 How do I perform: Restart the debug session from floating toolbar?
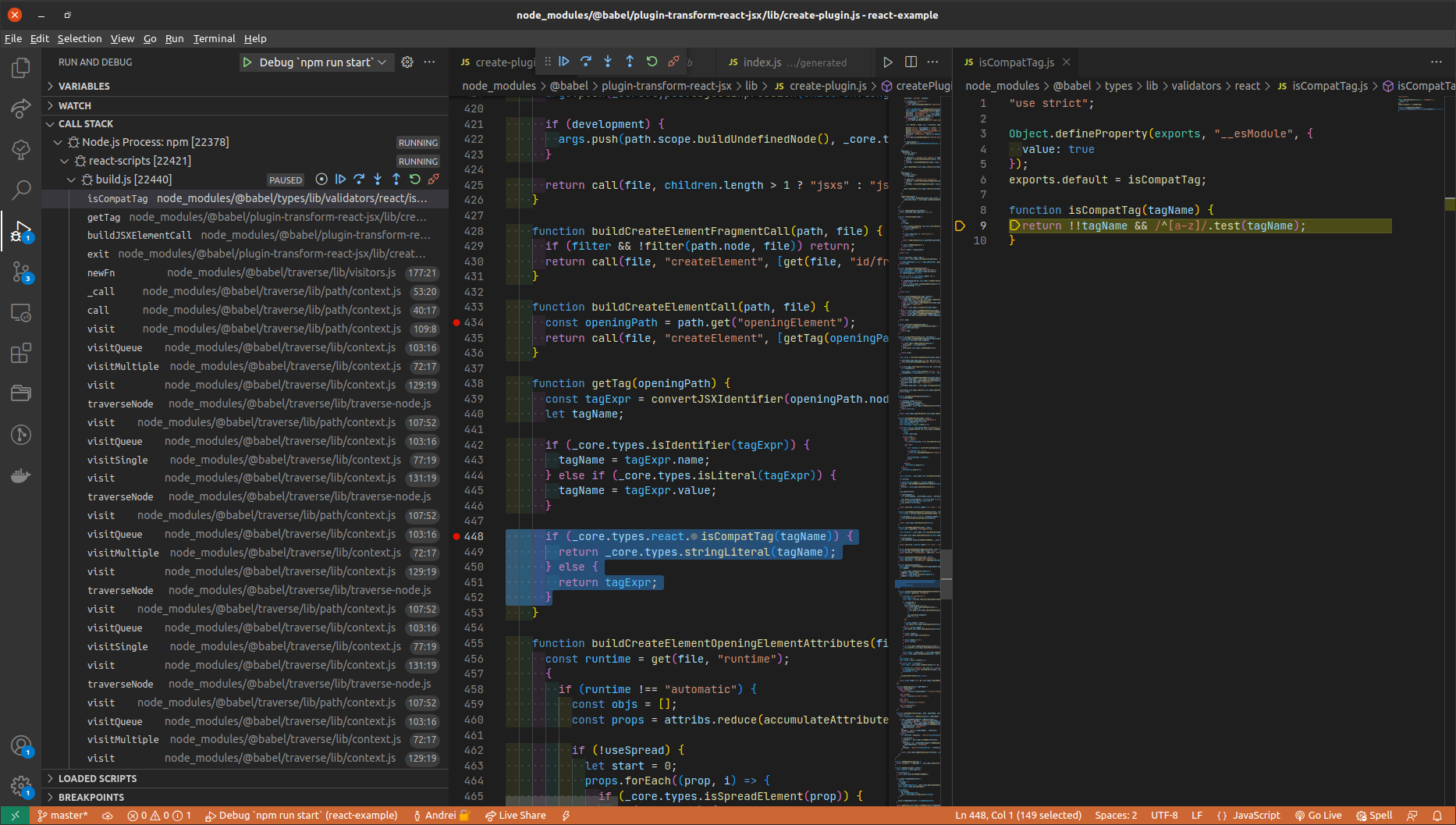[652, 62]
